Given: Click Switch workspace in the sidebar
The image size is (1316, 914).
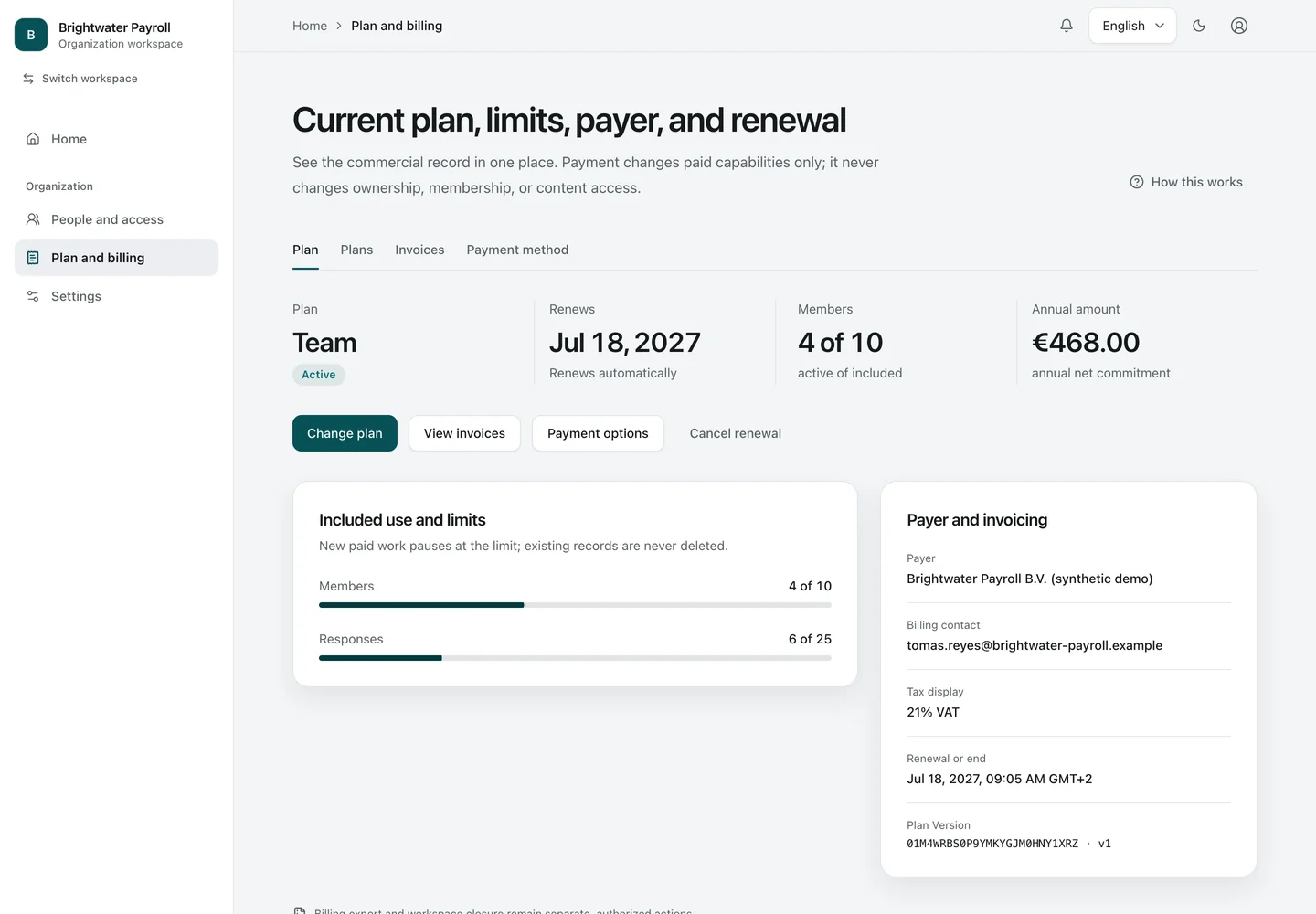Looking at the screenshot, I should tap(80, 79).
